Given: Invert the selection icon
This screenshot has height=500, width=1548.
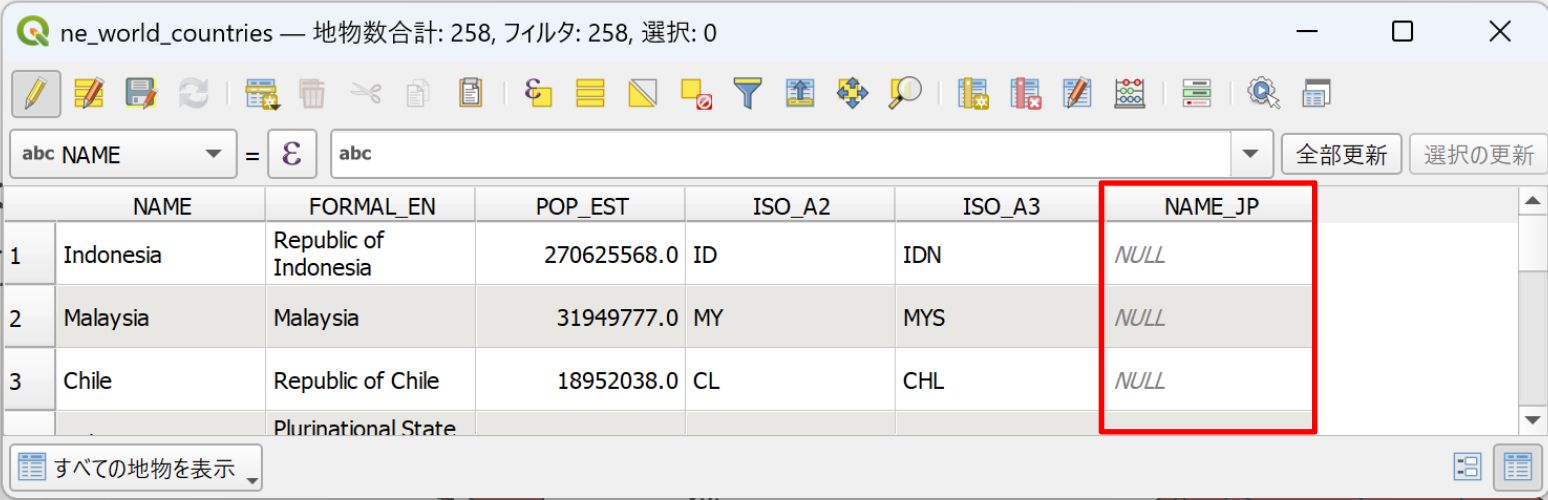Looking at the screenshot, I should 643,94.
